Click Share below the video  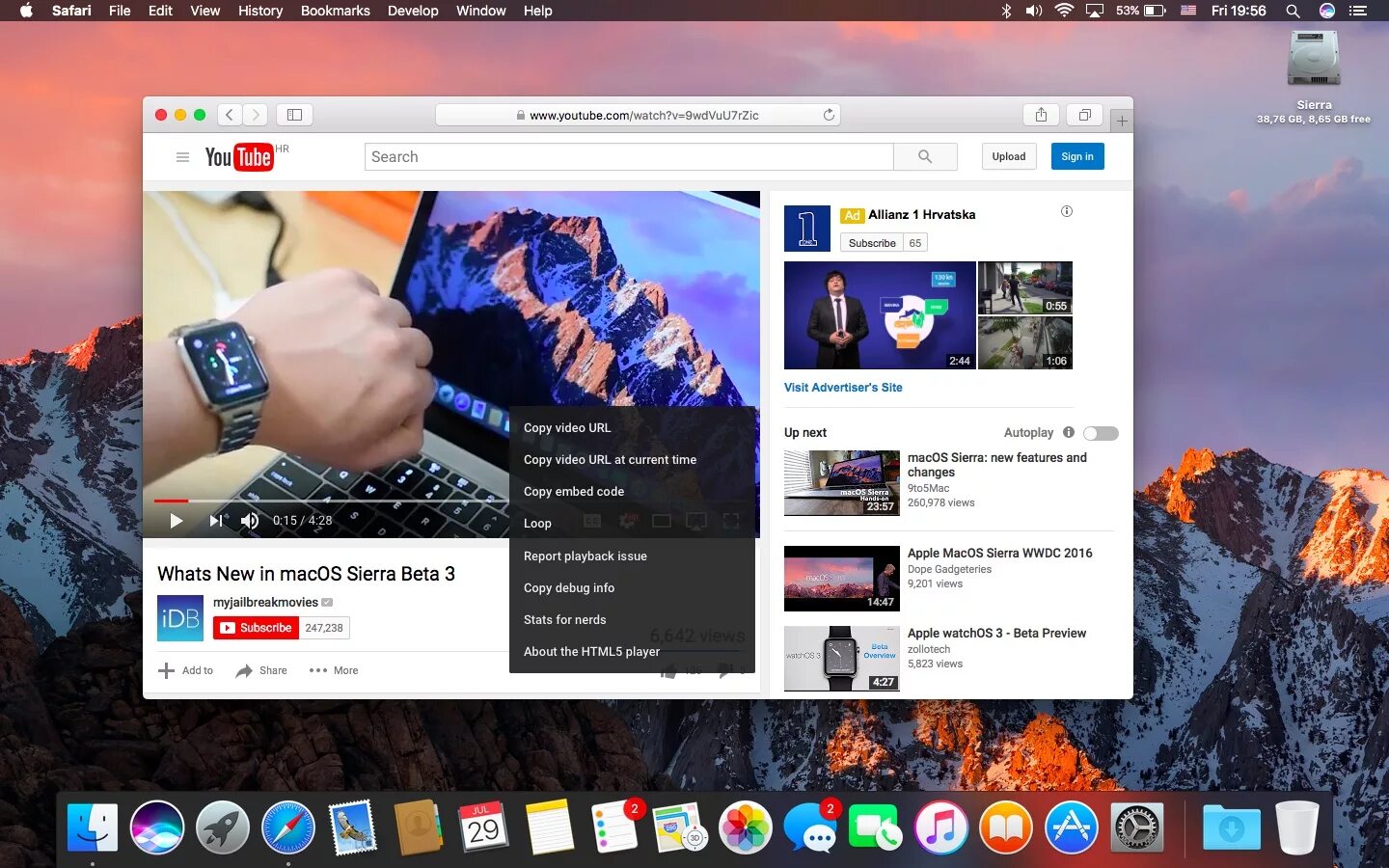tap(261, 670)
